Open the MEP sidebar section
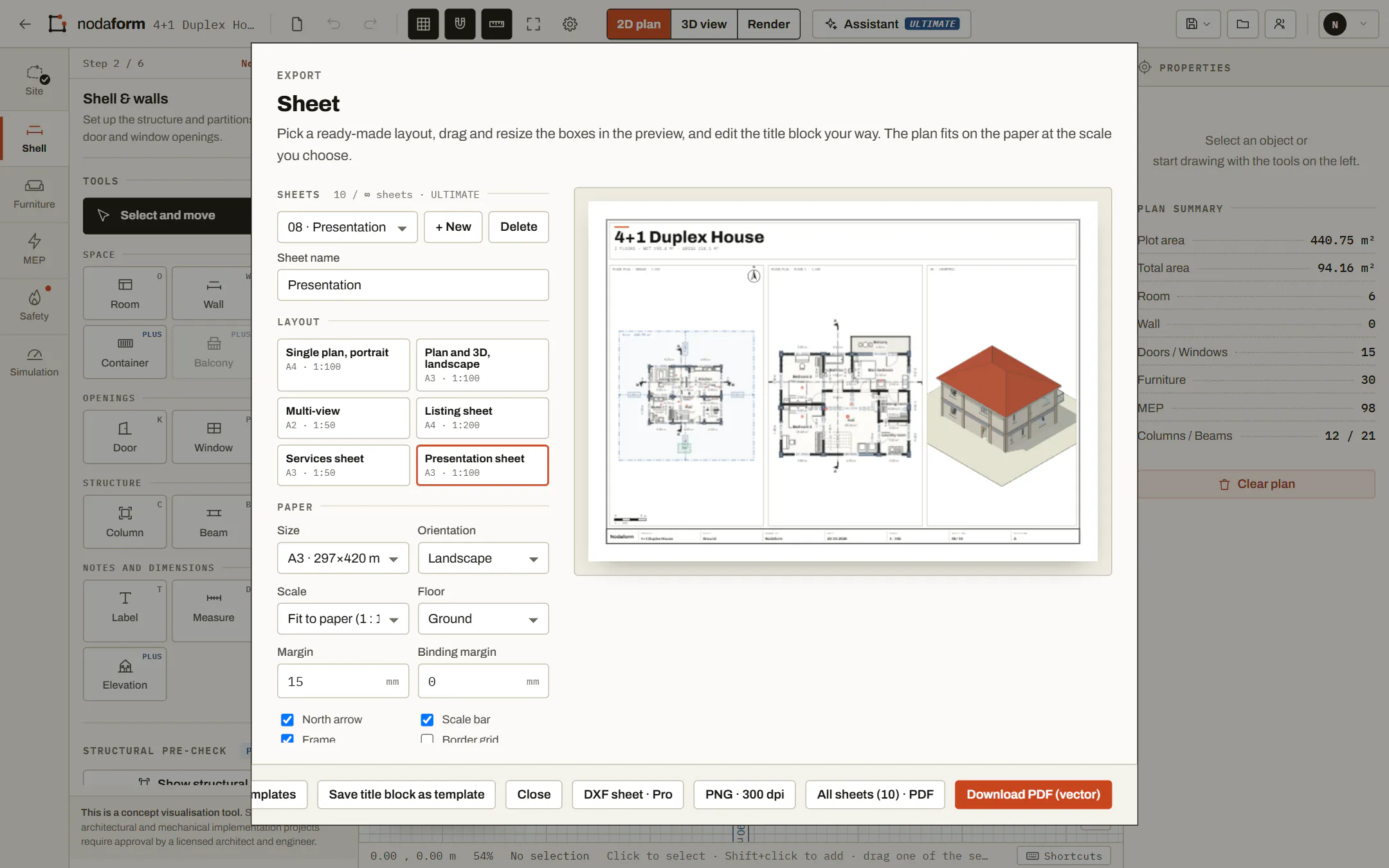The height and width of the screenshot is (868, 1389). point(34,249)
